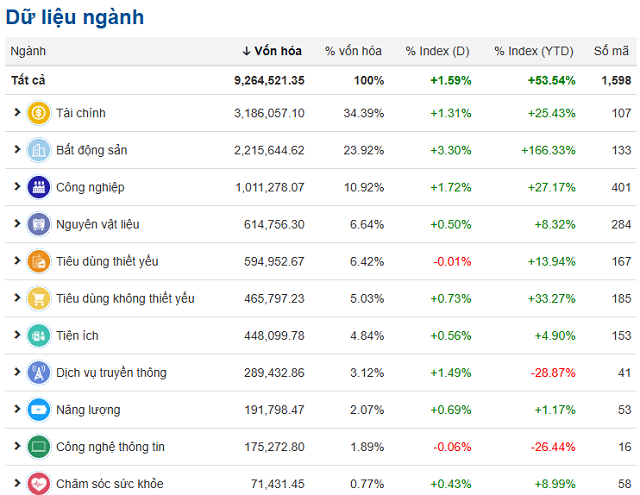This screenshot has height=495, width=640.
Task: Click the shopping cart icon for Tiêu dùng không thiết yếu
Action: [x=39, y=298]
